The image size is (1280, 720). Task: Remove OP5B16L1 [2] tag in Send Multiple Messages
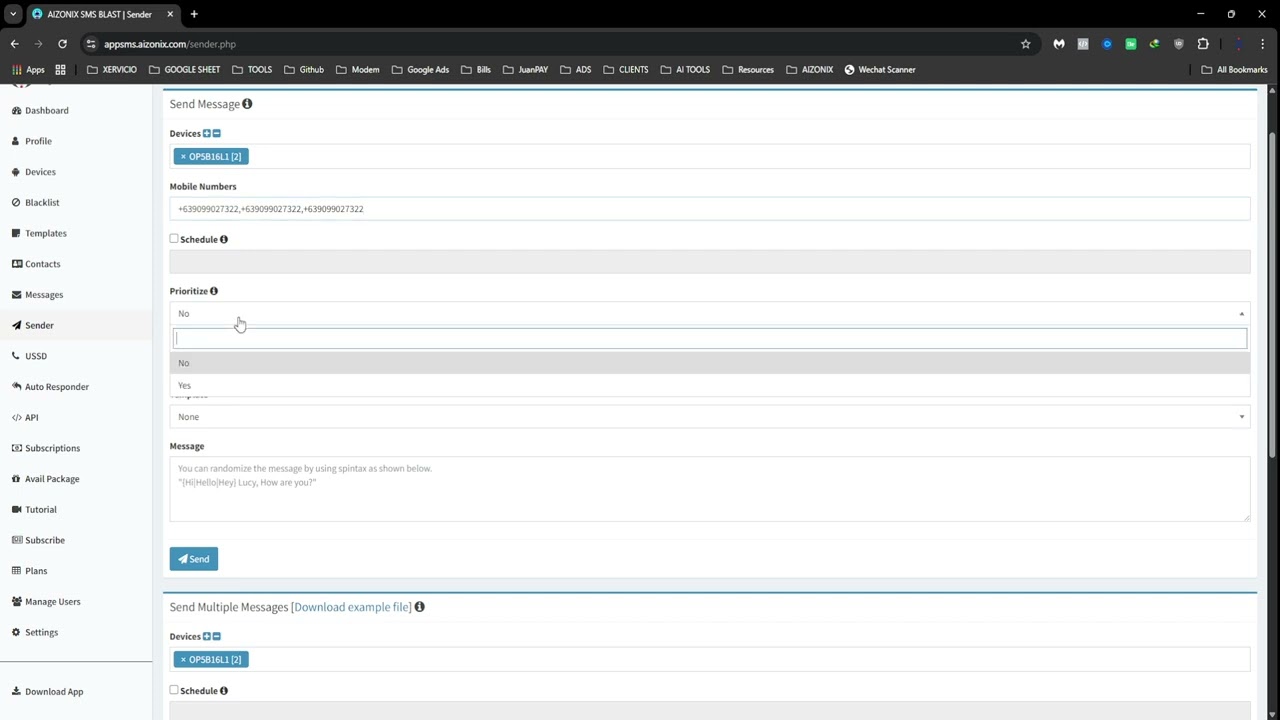tap(183, 659)
